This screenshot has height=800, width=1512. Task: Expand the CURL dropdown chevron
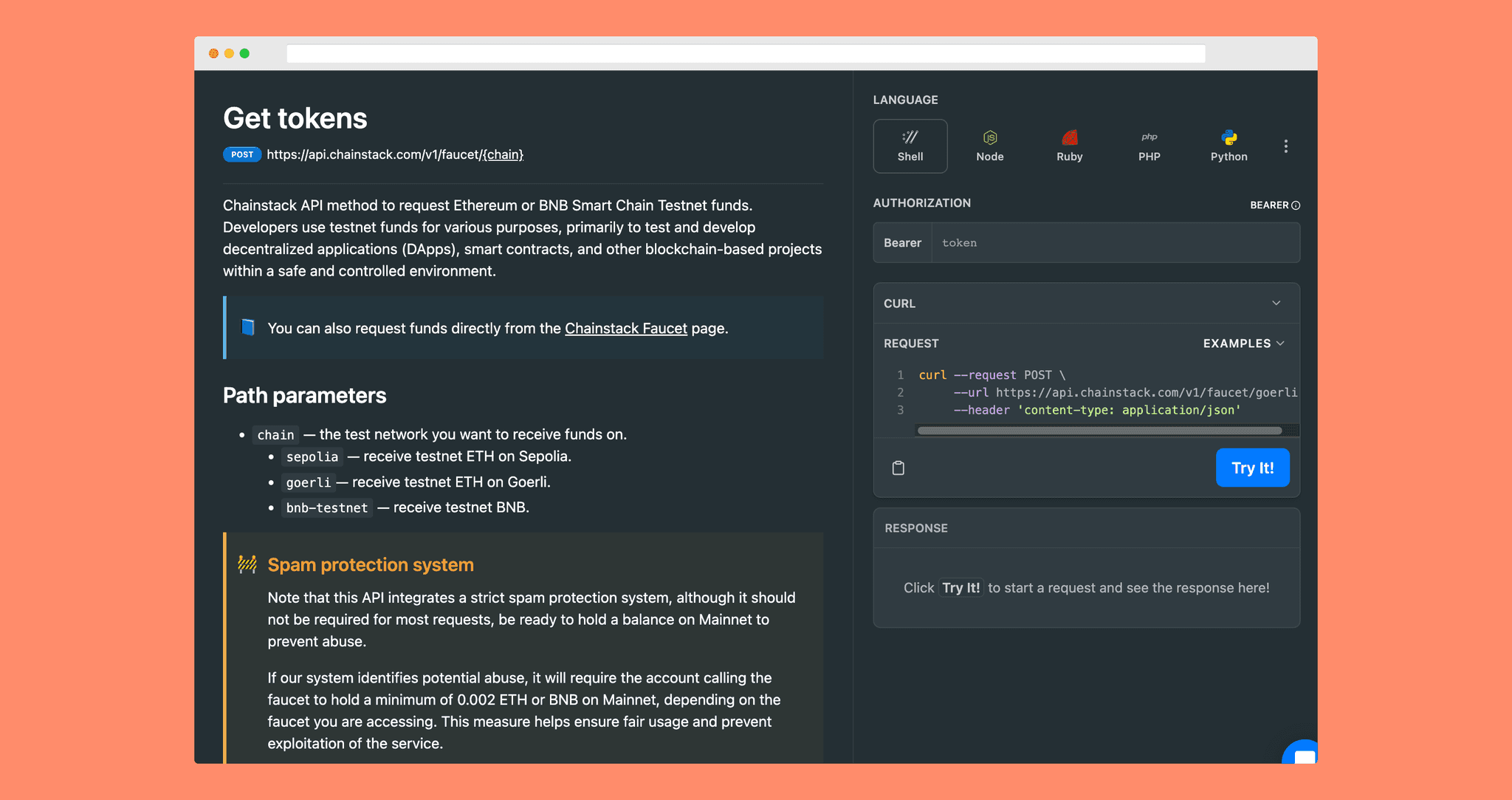coord(1276,304)
